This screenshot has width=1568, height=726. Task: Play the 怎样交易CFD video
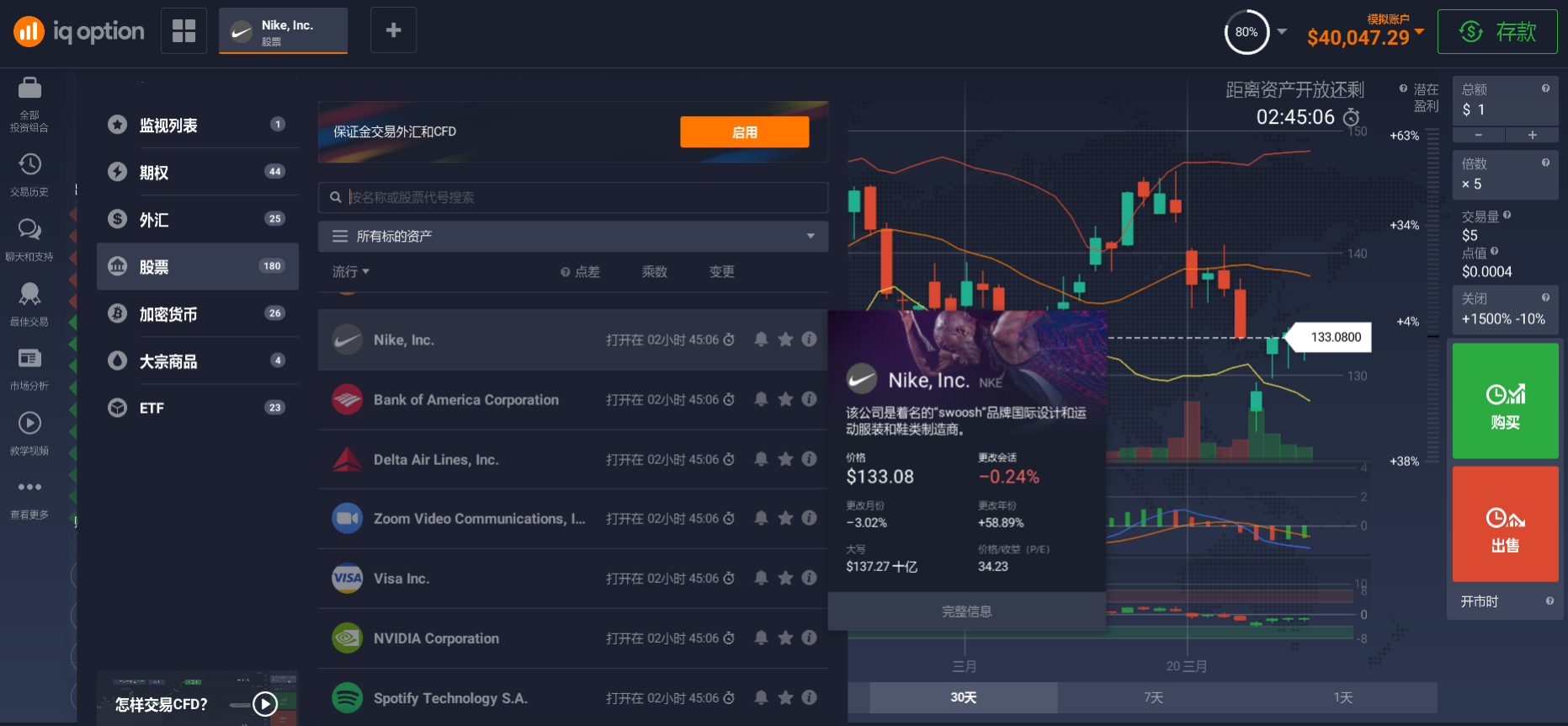tap(265, 704)
